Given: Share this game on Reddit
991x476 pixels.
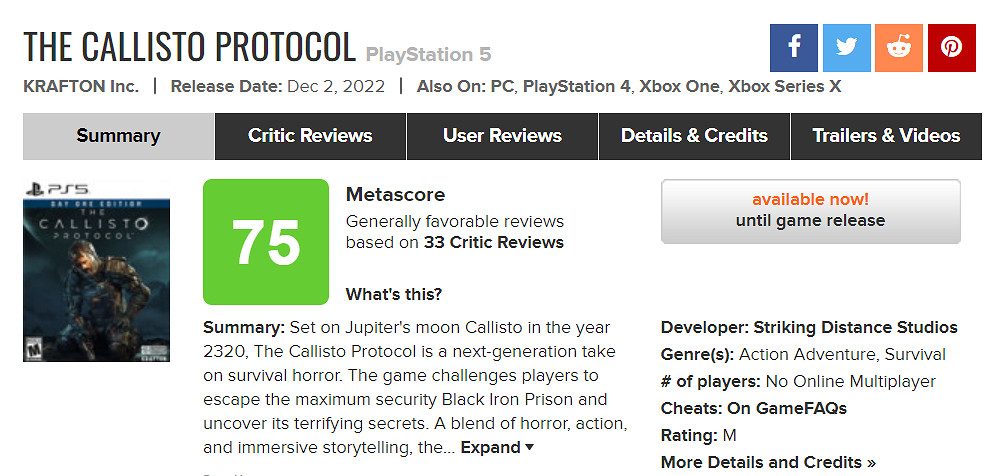Looking at the screenshot, I should coord(899,48).
